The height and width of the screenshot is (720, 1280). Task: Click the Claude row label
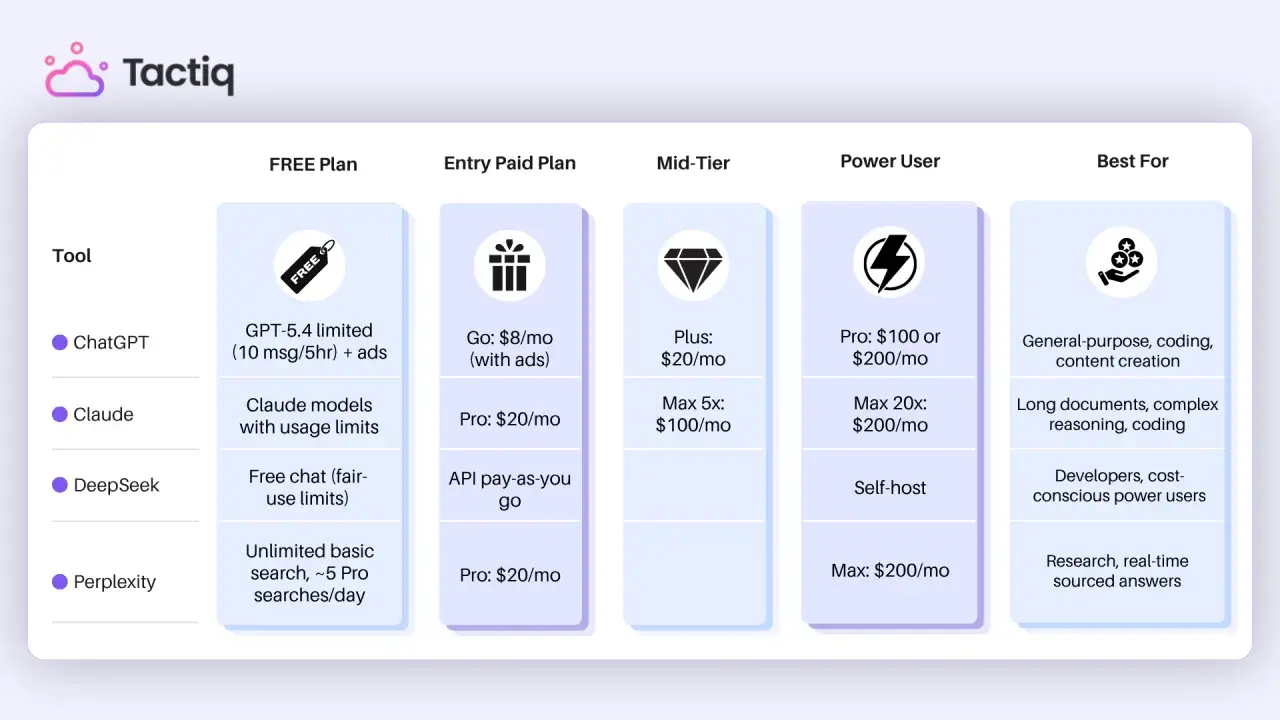[103, 414]
